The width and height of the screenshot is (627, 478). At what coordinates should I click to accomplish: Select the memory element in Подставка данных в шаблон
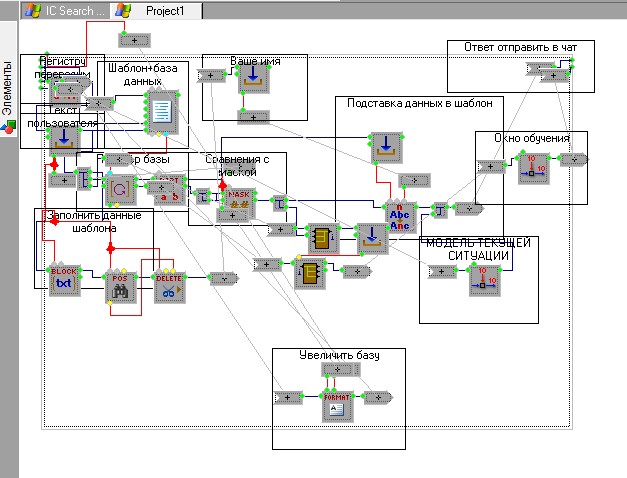click(x=384, y=146)
